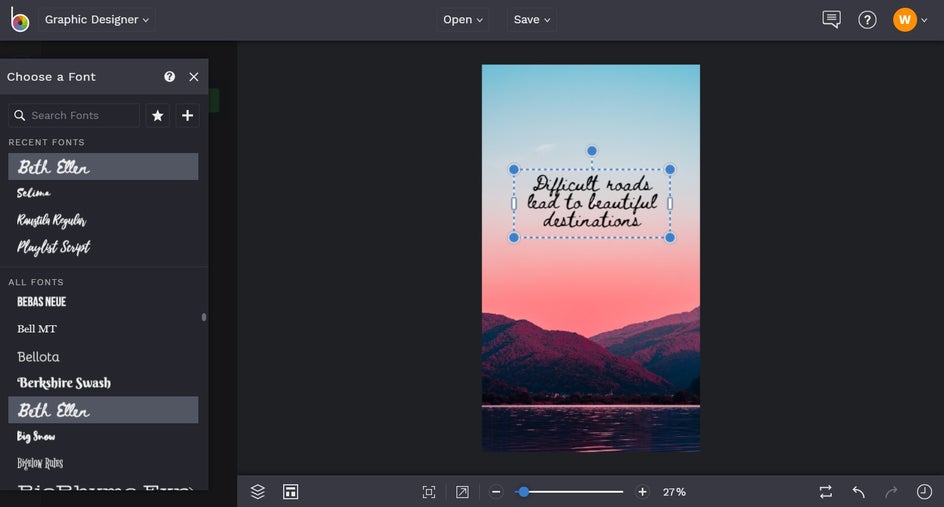Click the fit-to-screen icon
Image resolution: width=944 pixels, height=507 pixels.
click(x=429, y=492)
